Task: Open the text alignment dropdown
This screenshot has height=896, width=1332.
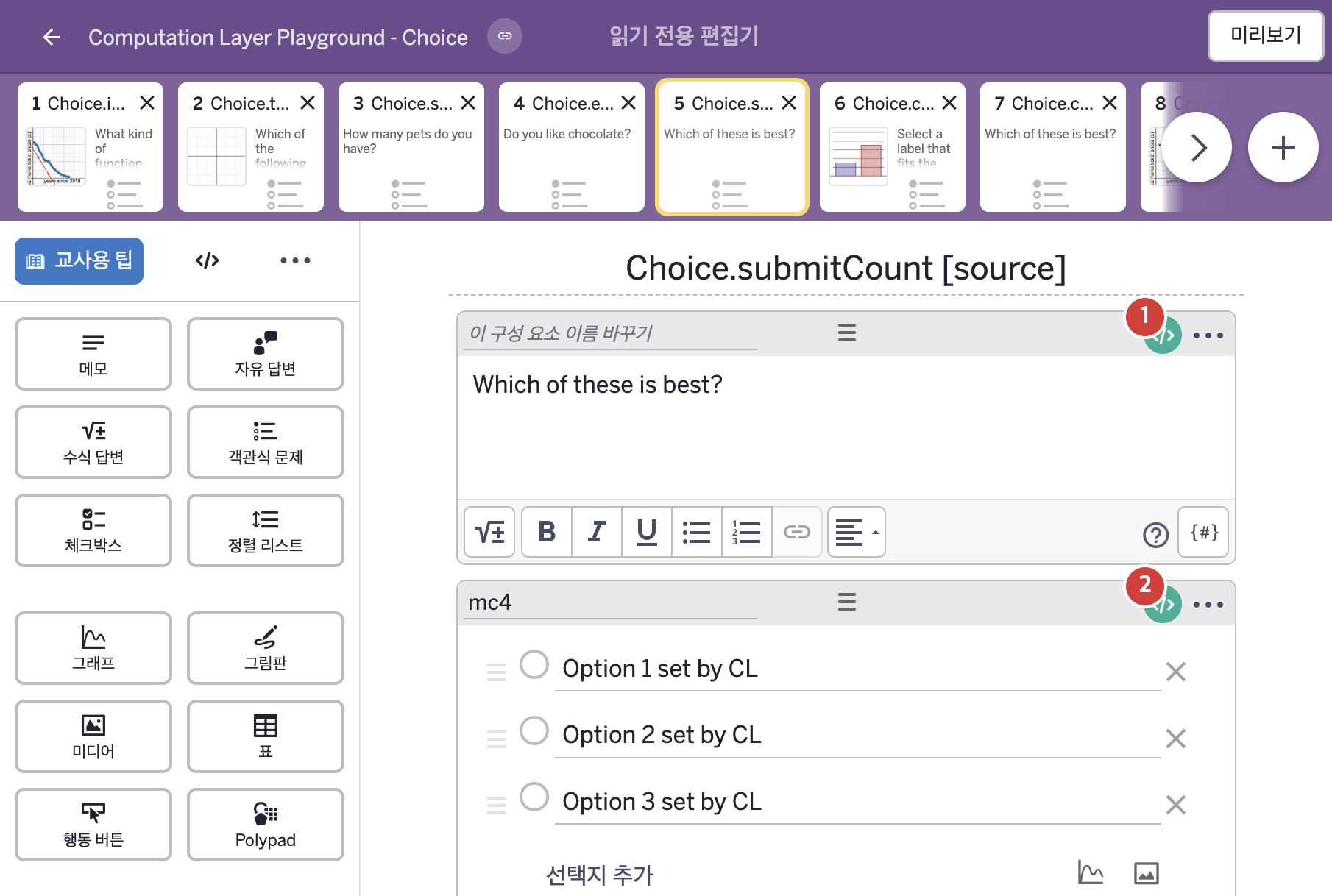Action: (x=857, y=532)
